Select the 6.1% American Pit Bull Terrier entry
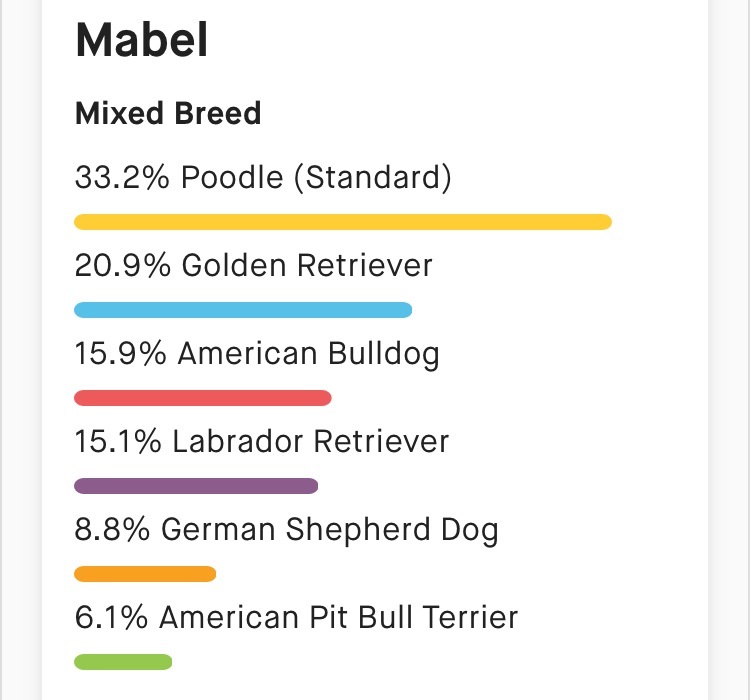The width and height of the screenshot is (750, 700). click(x=297, y=617)
